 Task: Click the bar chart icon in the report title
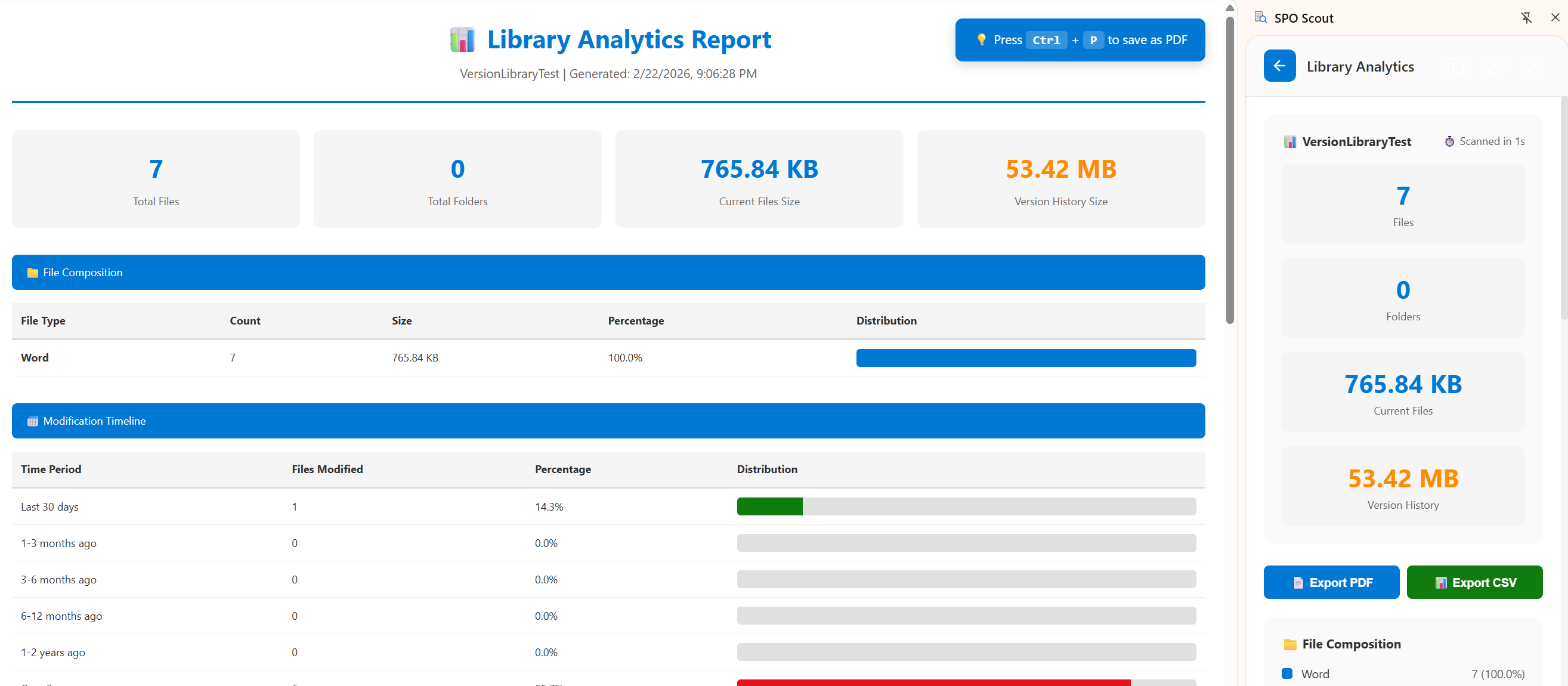tap(463, 39)
